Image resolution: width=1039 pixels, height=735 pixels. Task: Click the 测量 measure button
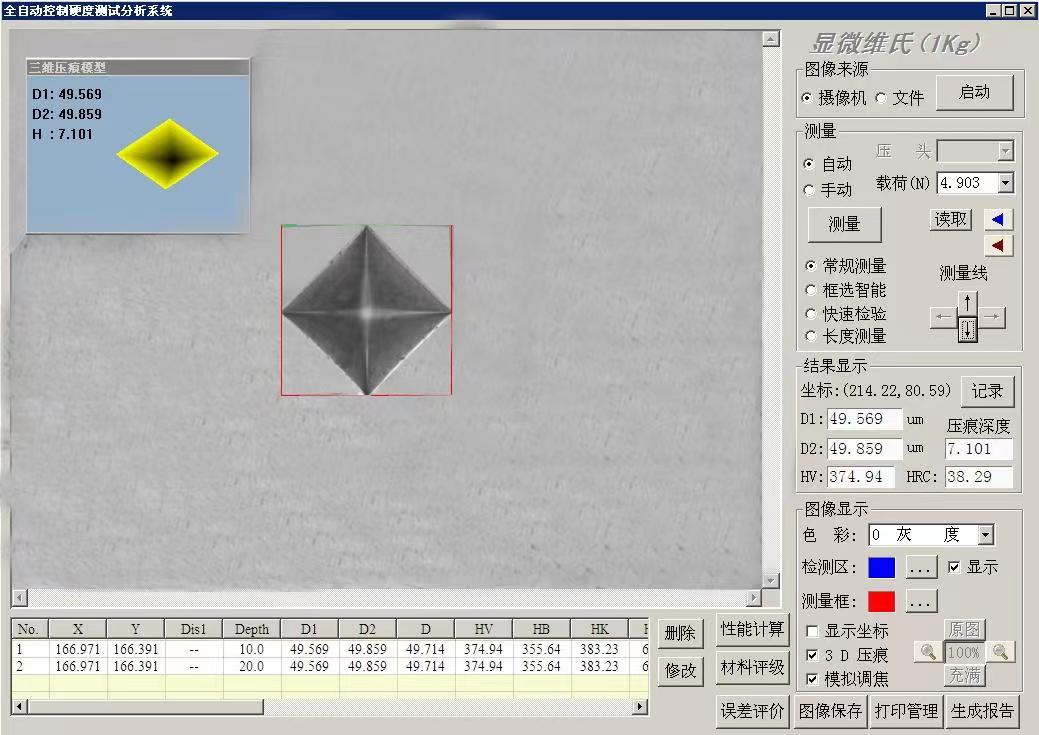point(844,225)
